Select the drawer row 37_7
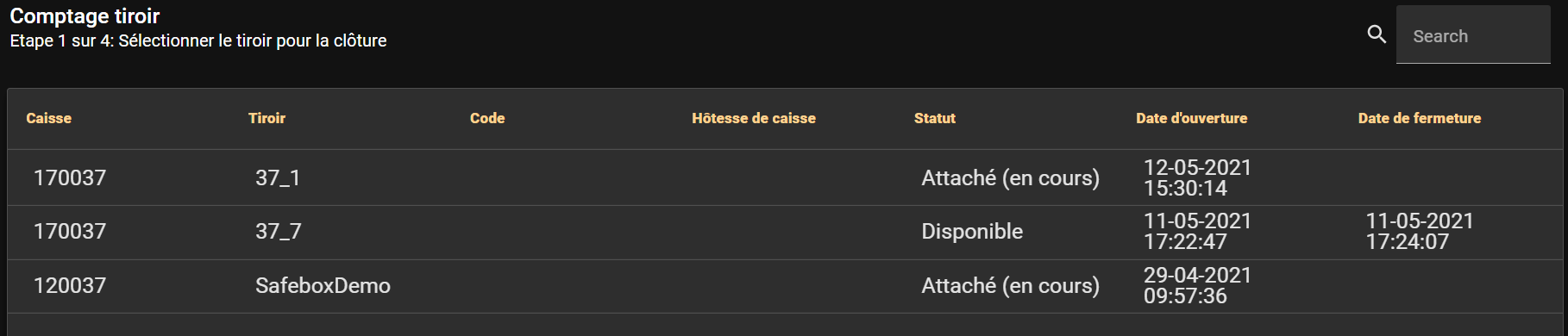This screenshot has height=336, width=1568. coord(785,232)
